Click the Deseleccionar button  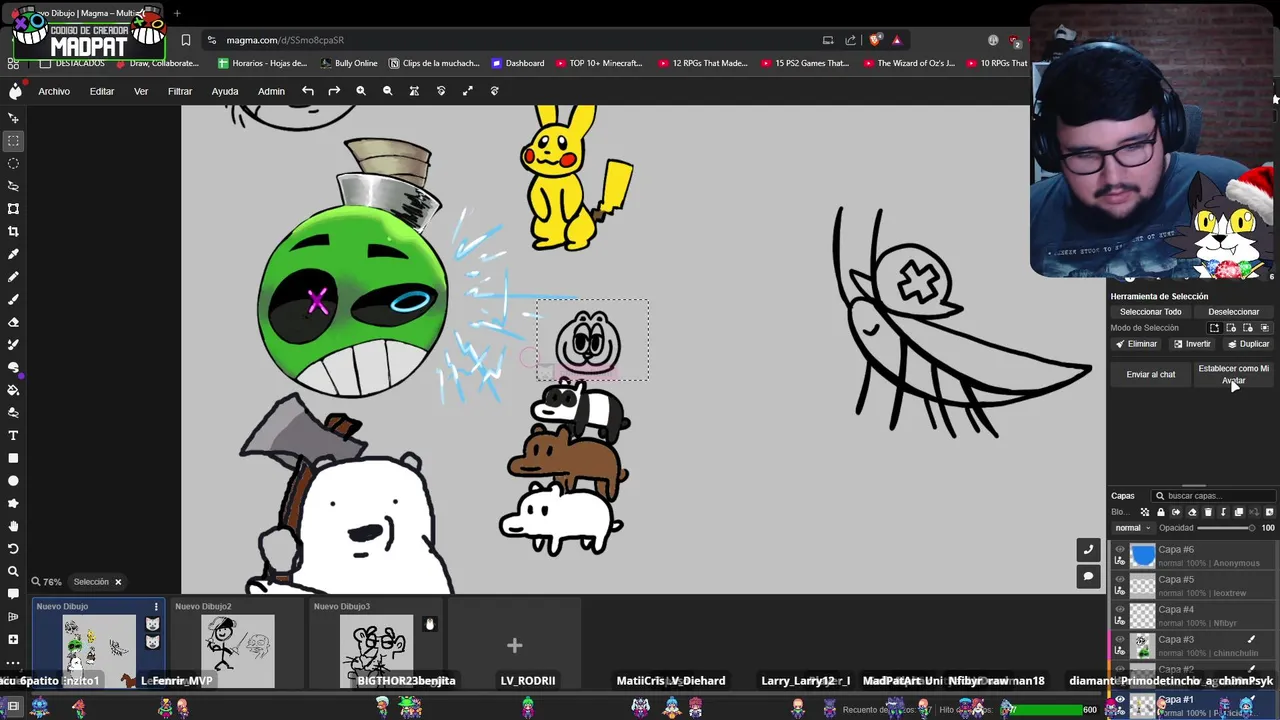(x=1233, y=312)
